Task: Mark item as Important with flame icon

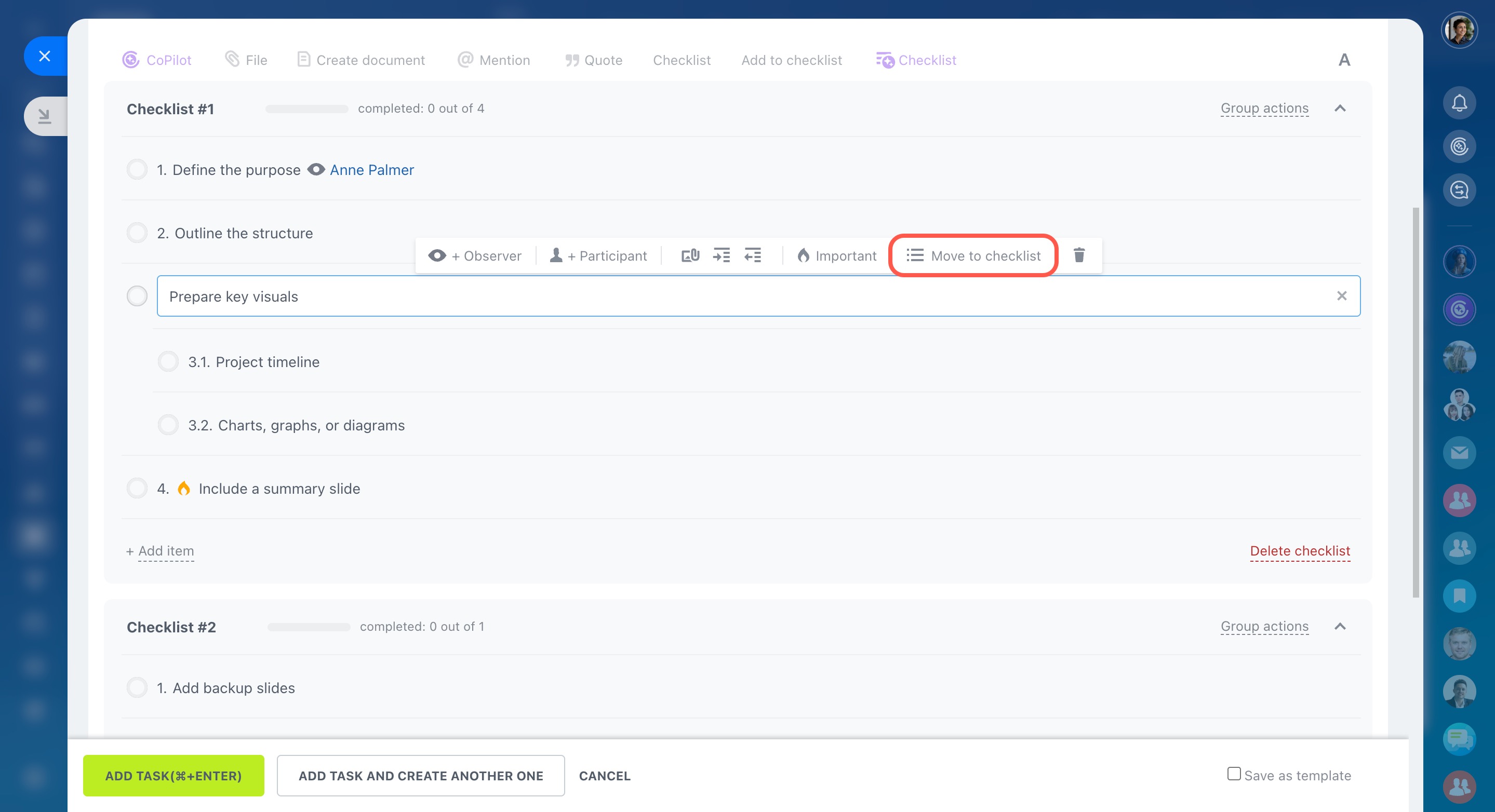Action: pos(837,256)
